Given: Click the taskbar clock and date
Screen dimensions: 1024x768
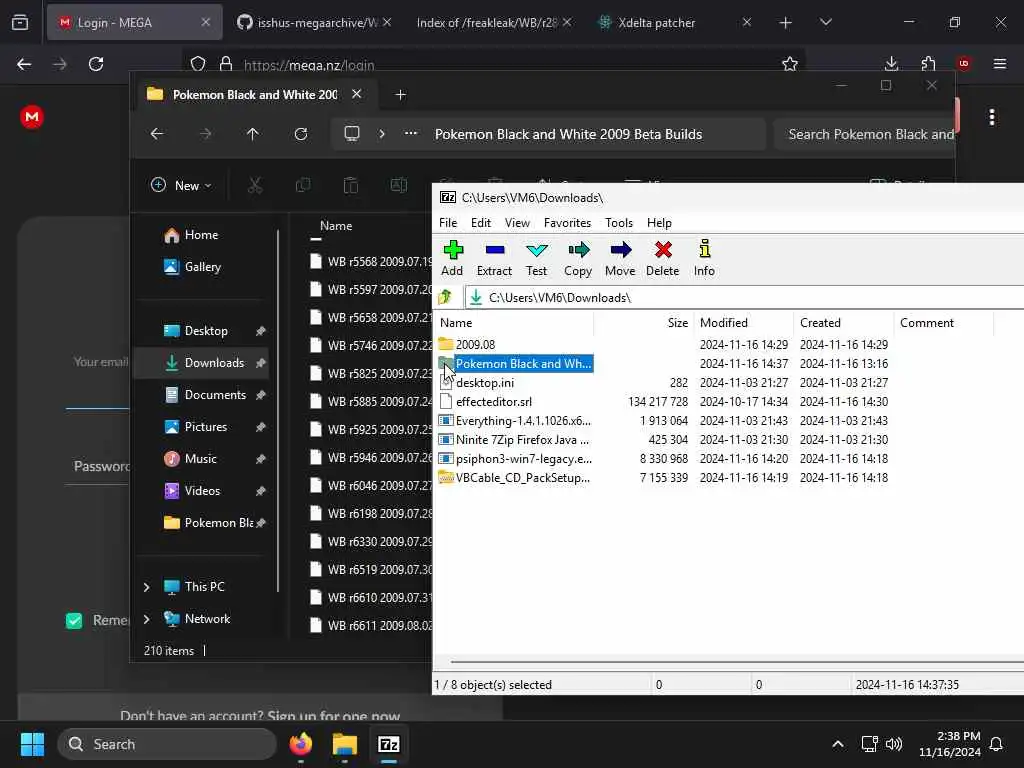Looking at the screenshot, I should (x=950, y=744).
